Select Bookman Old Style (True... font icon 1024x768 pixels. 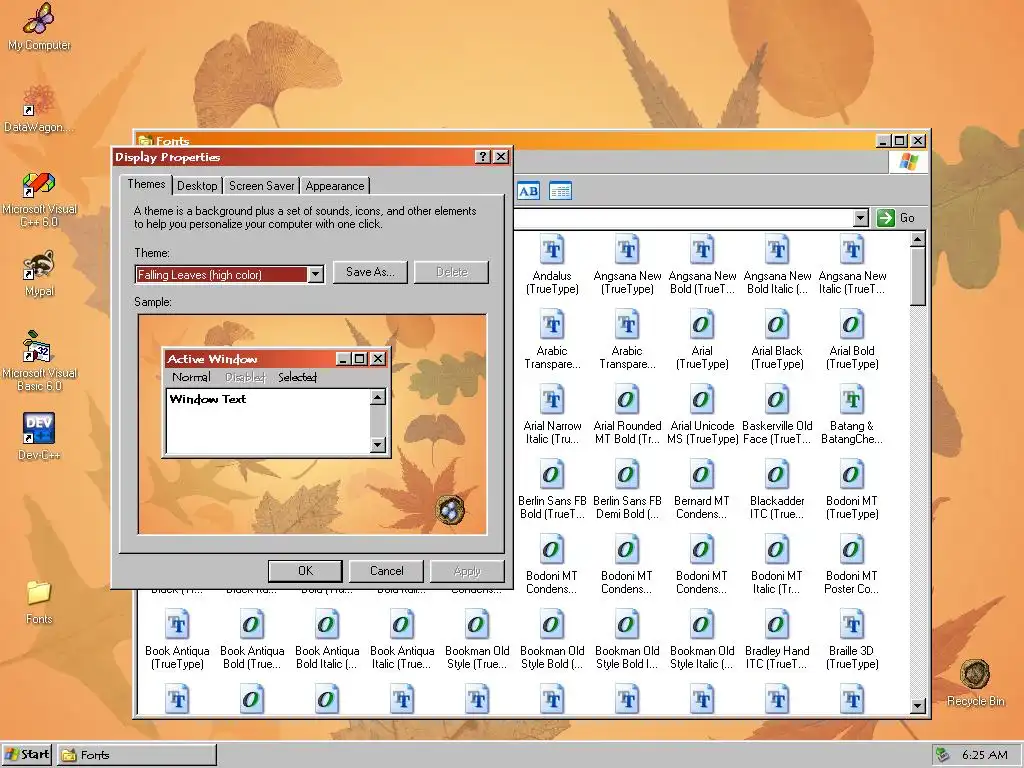pos(477,626)
